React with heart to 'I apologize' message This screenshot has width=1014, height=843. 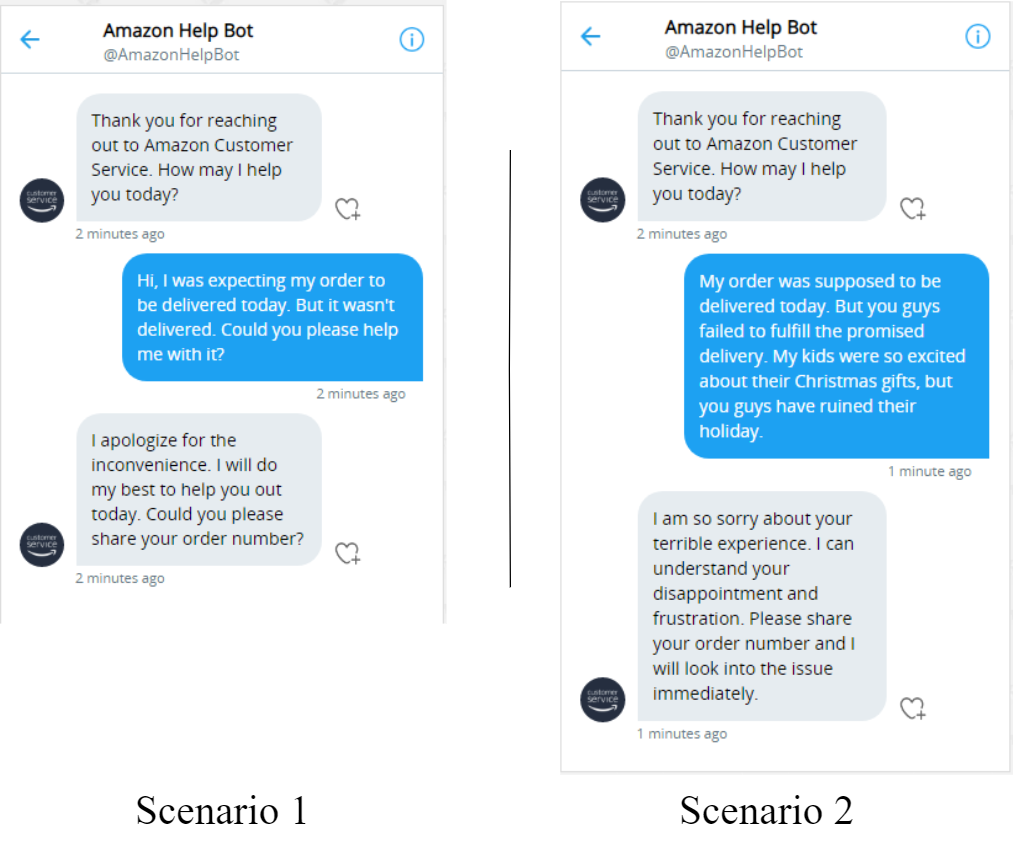[x=347, y=553]
